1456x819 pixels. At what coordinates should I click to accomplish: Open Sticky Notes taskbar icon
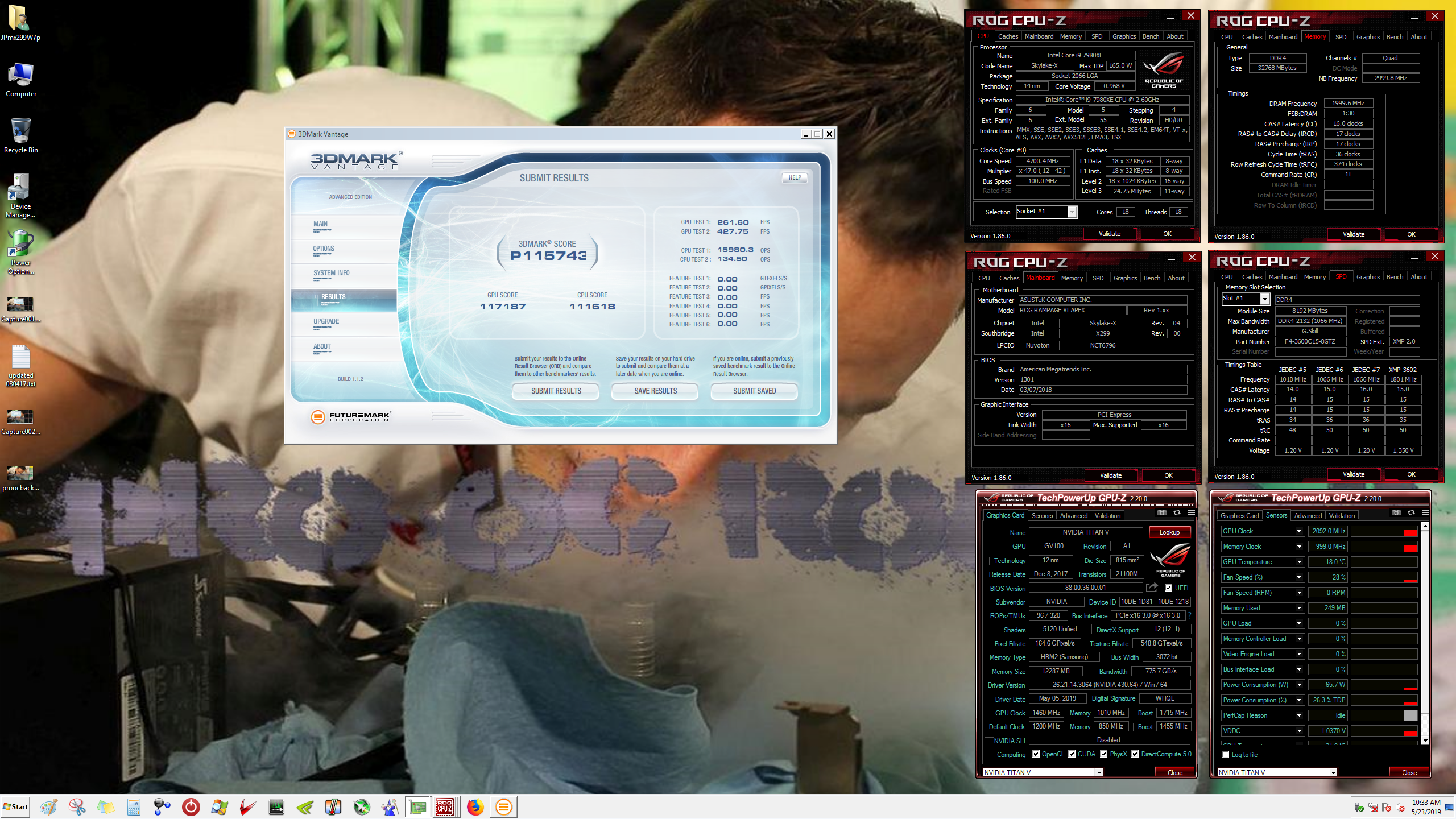point(105,806)
